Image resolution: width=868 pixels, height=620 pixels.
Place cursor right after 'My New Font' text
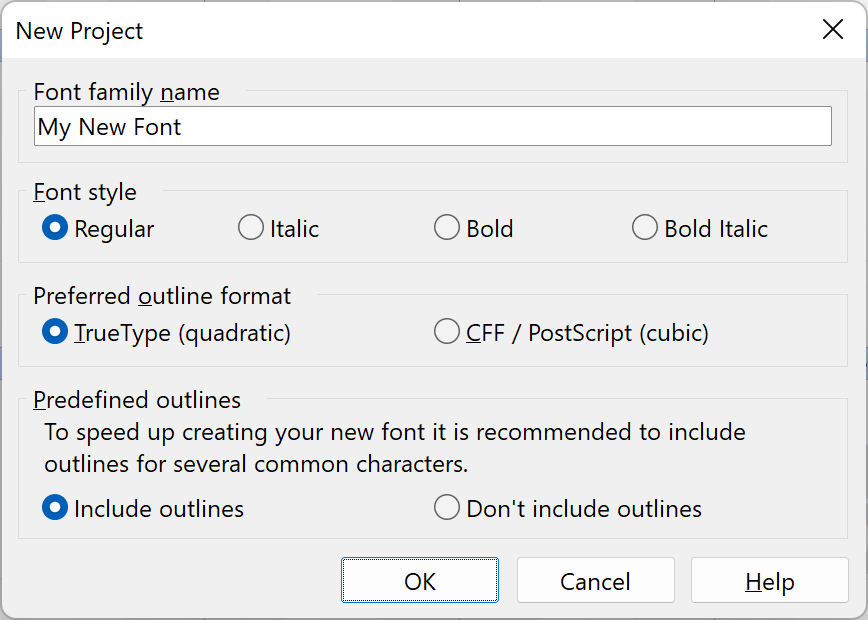tap(184, 128)
